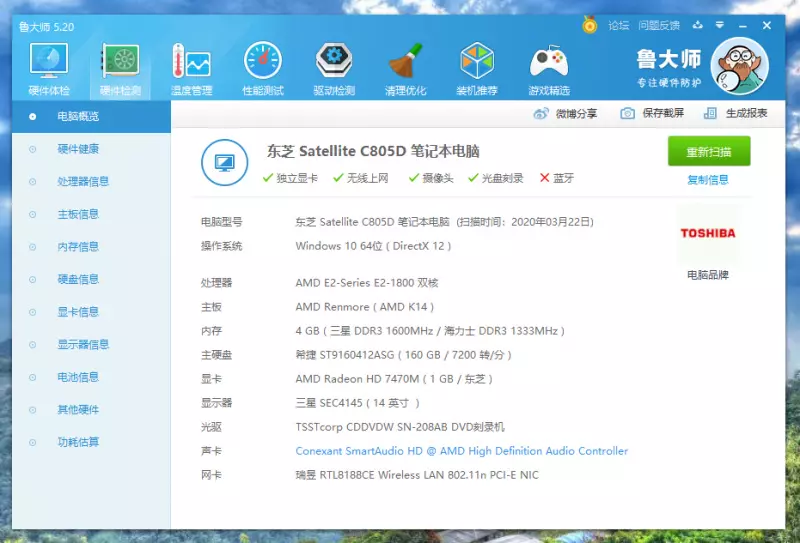Viewport: 800px width, 543px height.
Task: Click the 复制信息 copy info link
Action: point(708,180)
